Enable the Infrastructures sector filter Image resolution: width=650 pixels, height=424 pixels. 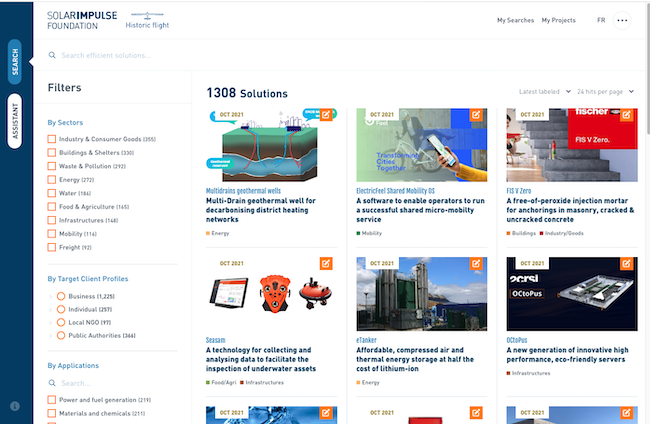pos(52,220)
